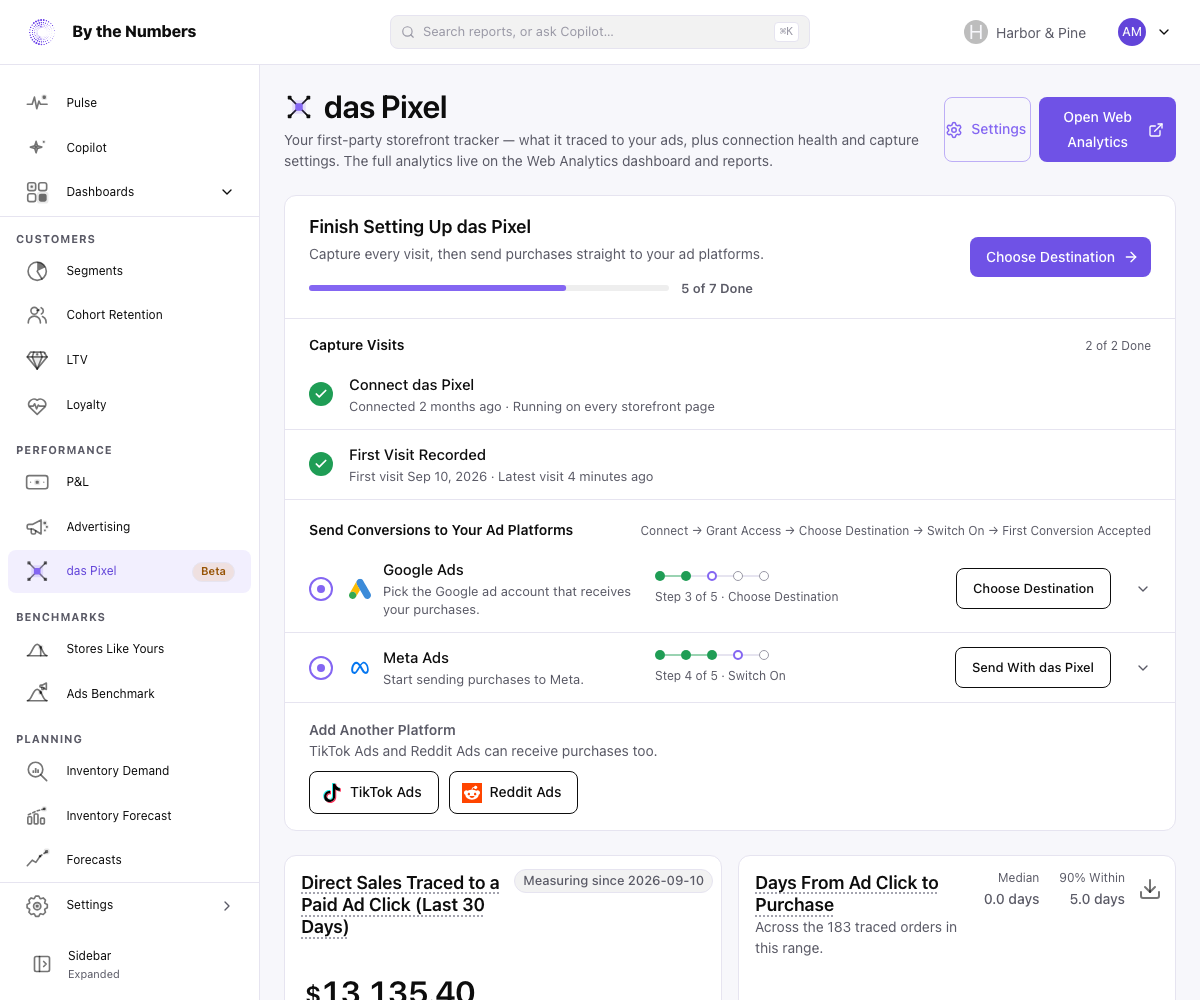Image resolution: width=1200 pixels, height=1000 pixels.
Task: Select Stores Like Yours benchmark
Action: 130,649
